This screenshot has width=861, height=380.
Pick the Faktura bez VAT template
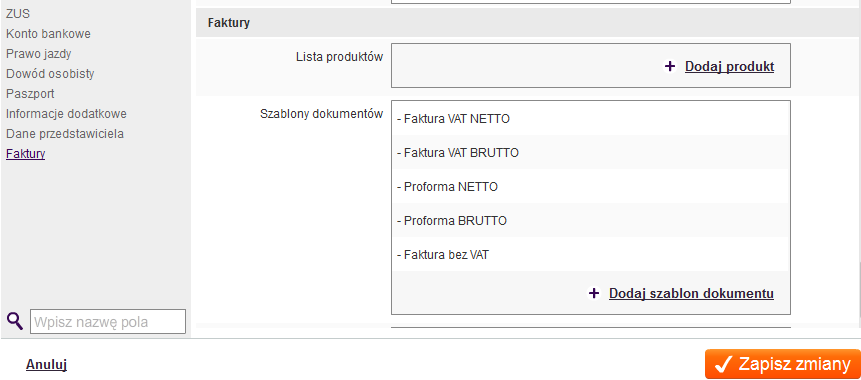[x=591, y=255]
